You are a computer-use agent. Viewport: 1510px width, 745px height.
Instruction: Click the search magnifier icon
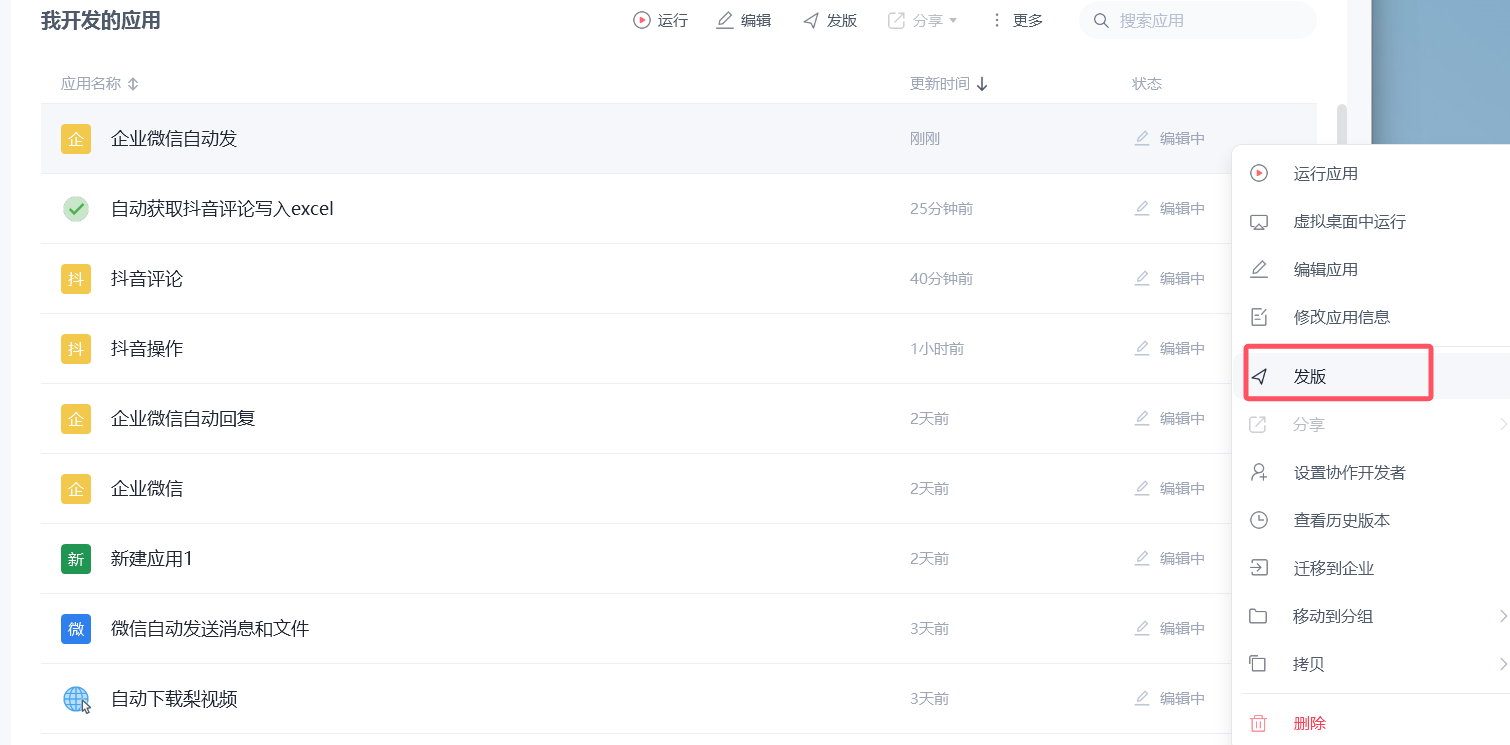click(1101, 20)
